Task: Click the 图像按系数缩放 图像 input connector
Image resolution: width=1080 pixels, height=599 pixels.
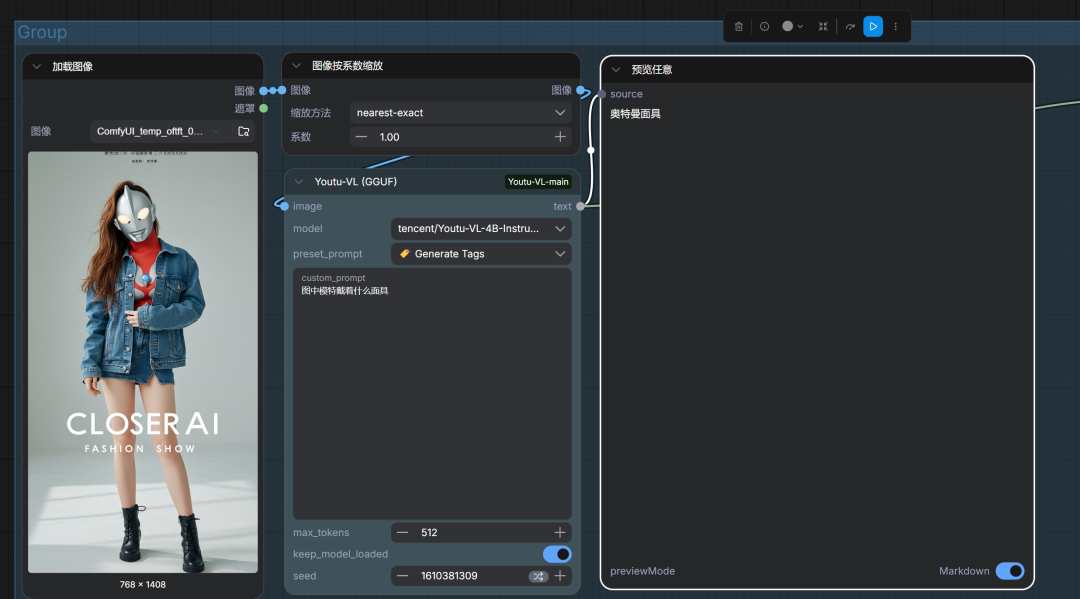Action: pyautogui.click(x=282, y=90)
